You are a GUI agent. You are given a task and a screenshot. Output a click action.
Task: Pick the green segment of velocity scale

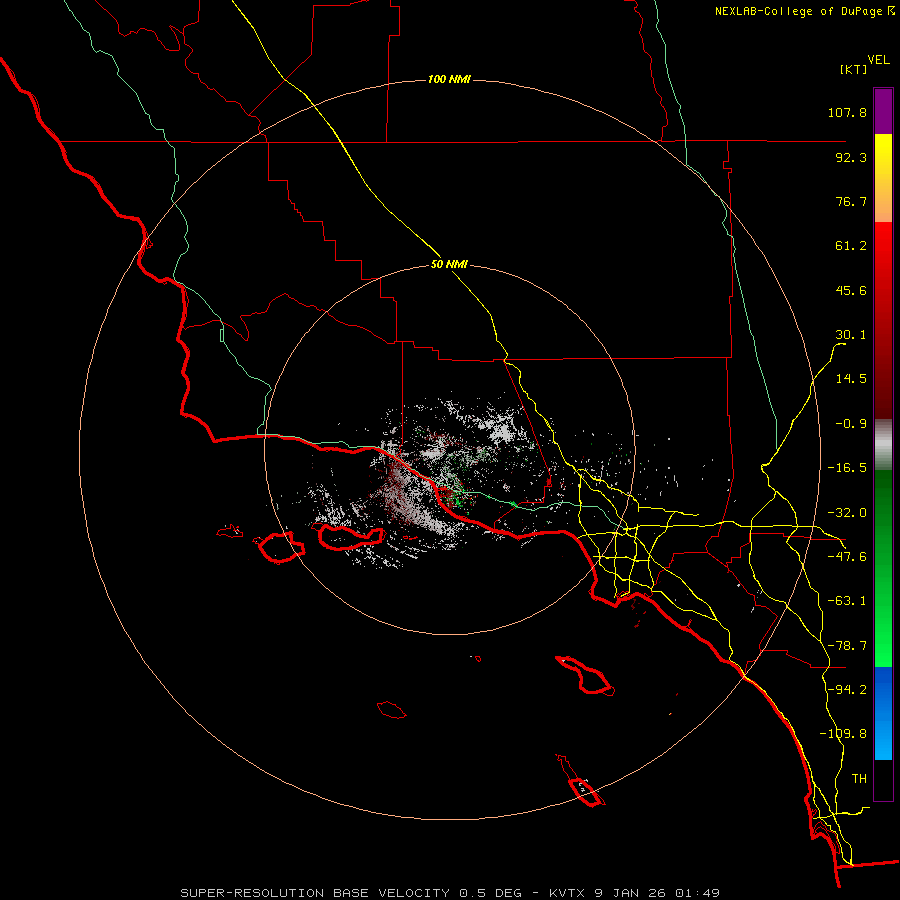883,568
